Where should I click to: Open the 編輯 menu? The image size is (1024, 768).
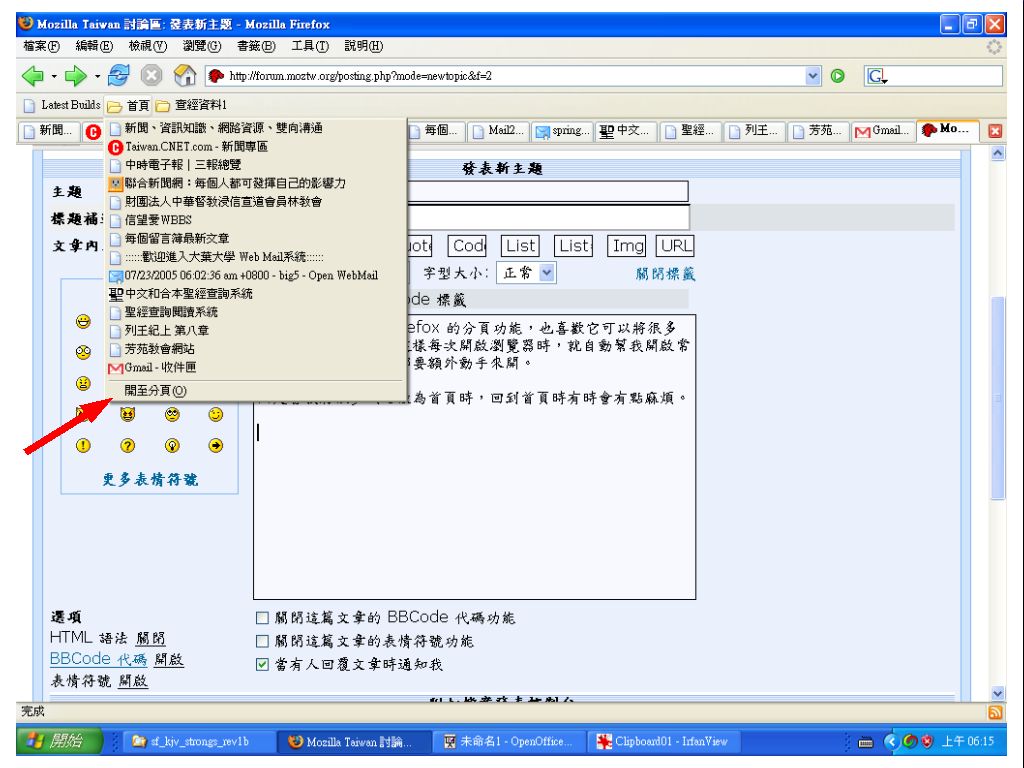click(x=94, y=46)
